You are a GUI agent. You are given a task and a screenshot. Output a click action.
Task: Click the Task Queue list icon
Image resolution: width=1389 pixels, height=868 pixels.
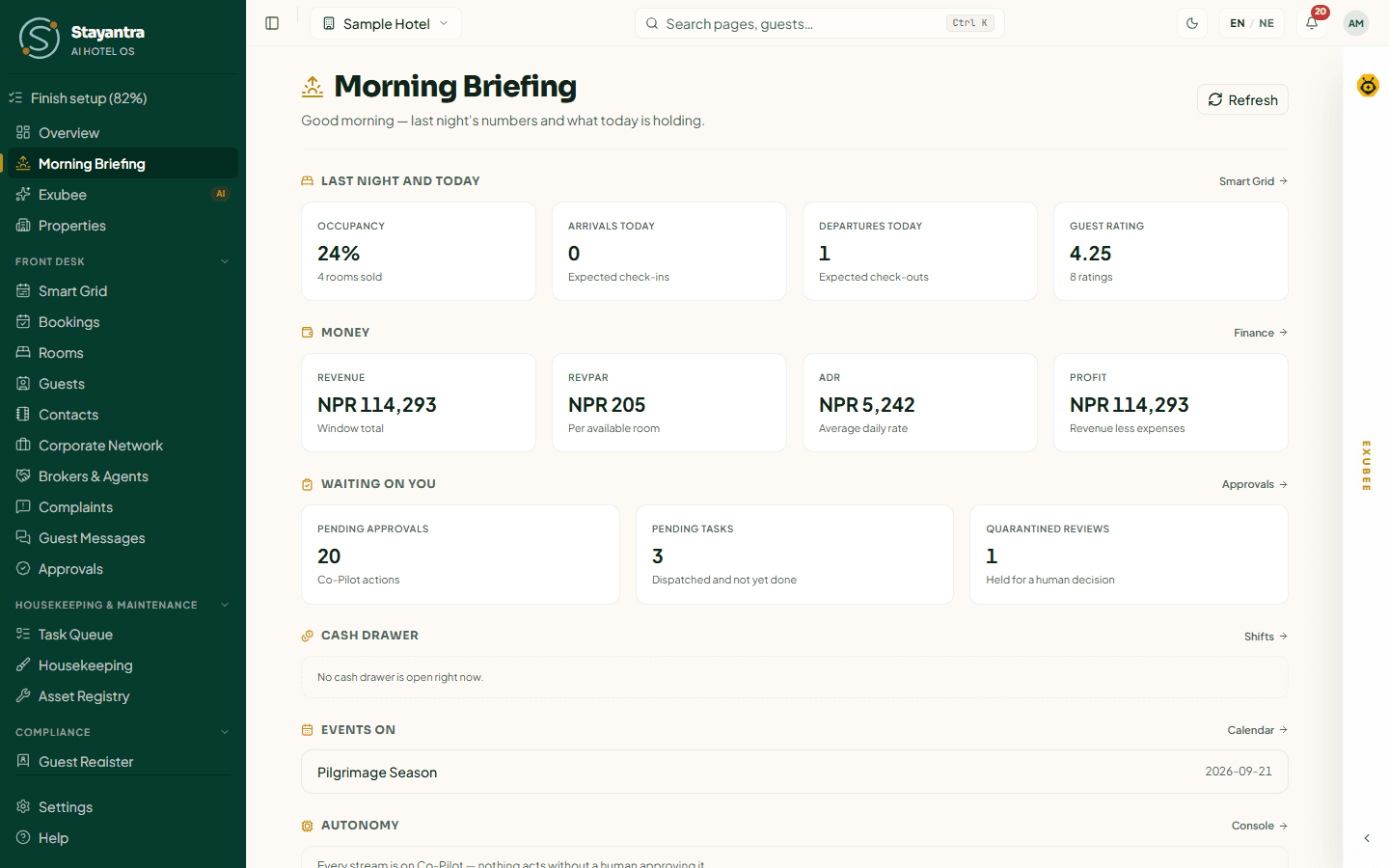pyautogui.click(x=23, y=635)
